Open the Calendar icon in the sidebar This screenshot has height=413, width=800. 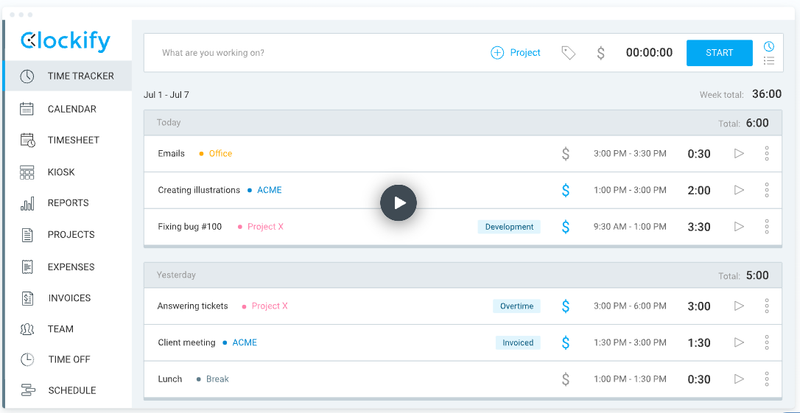pos(27,109)
